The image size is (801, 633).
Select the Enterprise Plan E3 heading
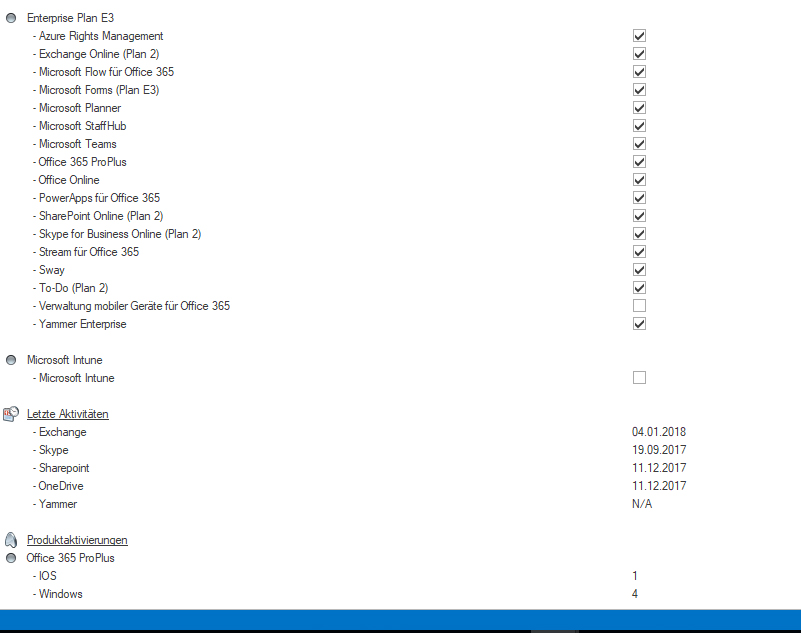click(70, 18)
